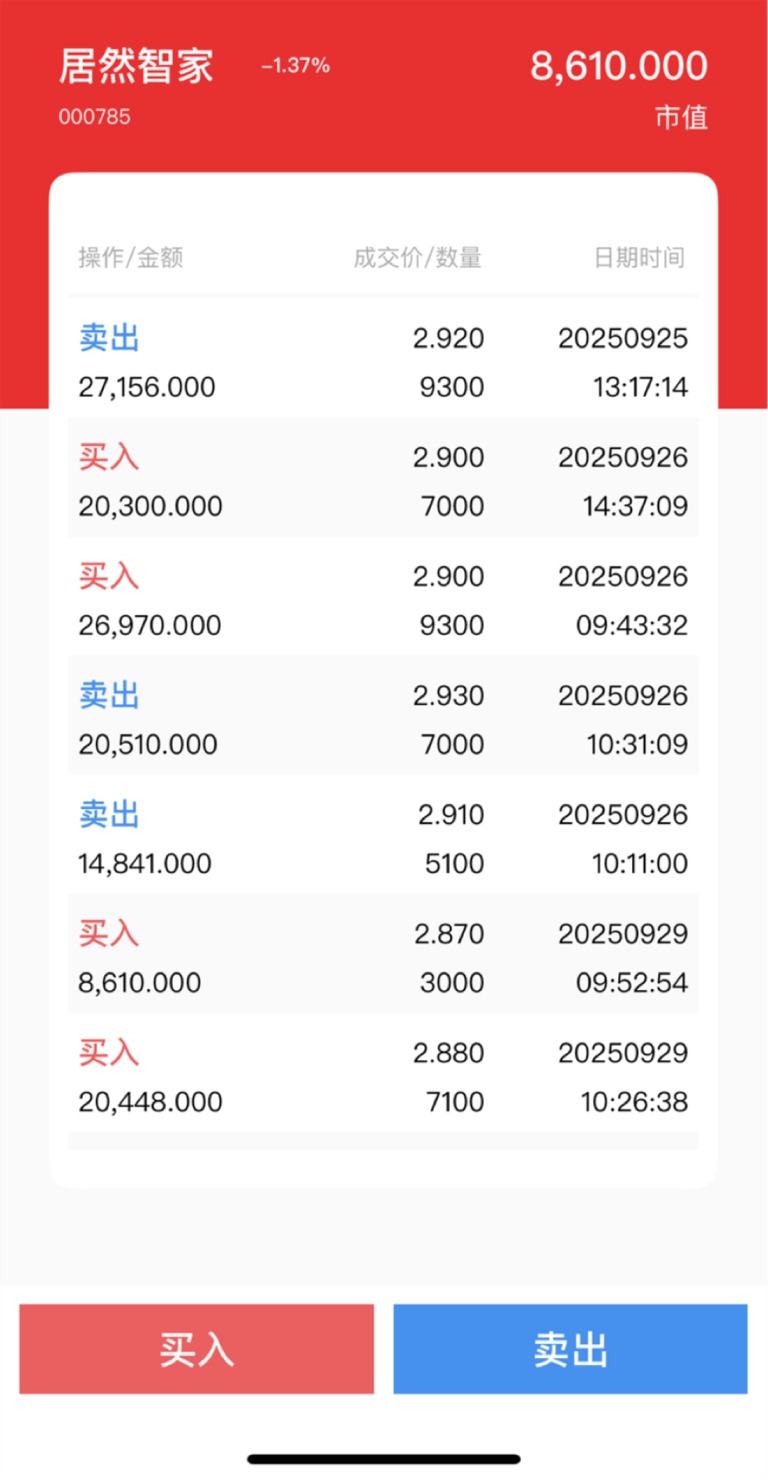This screenshot has width=768, height=1480.
Task: Tap the 2.870 trade price
Action: pos(448,934)
